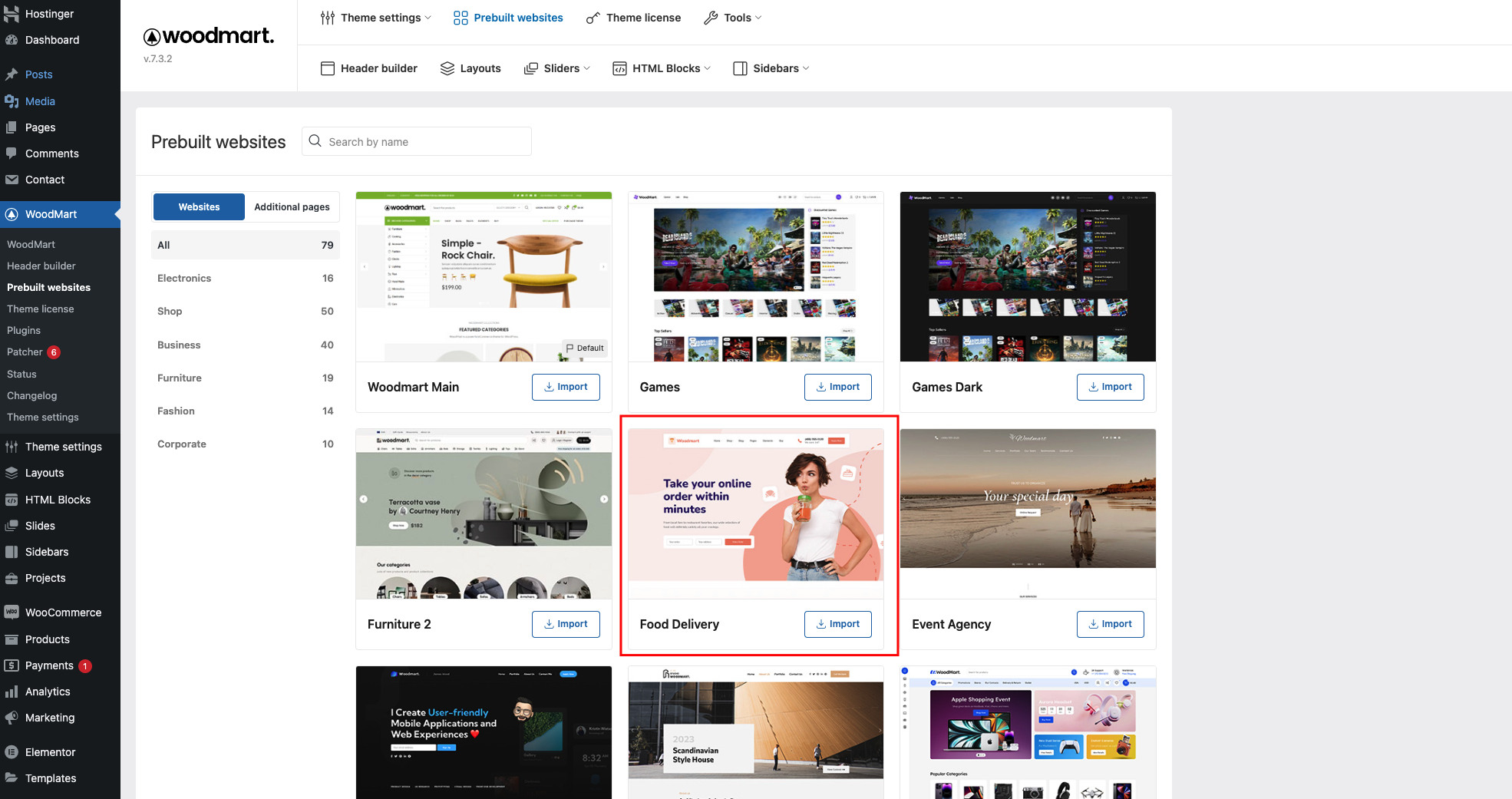Open the Games Dark preview thumbnail
Image resolution: width=1512 pixels, height=799 pixels.
click(1028, 276)
